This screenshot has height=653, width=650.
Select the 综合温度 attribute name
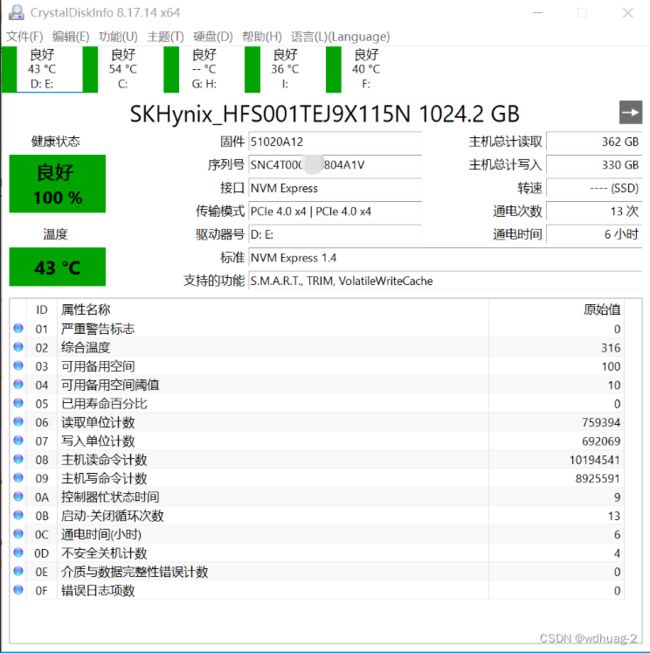(x=85, y=347)
